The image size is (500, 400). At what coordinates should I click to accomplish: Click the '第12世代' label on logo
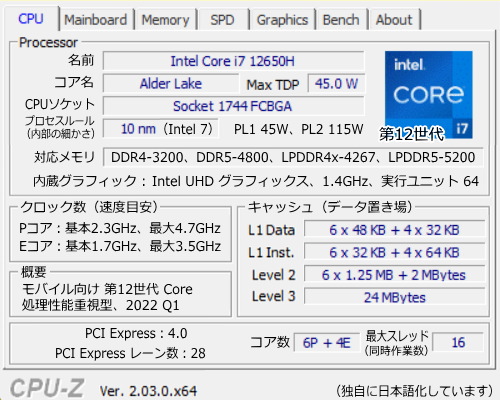(x=412, y=134)
